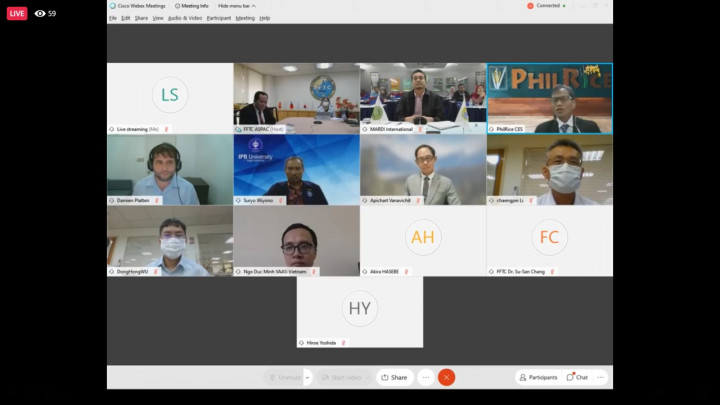Select the PhilRice CES video tile
The width and height of the screenshot is (720, 405).
549,98
